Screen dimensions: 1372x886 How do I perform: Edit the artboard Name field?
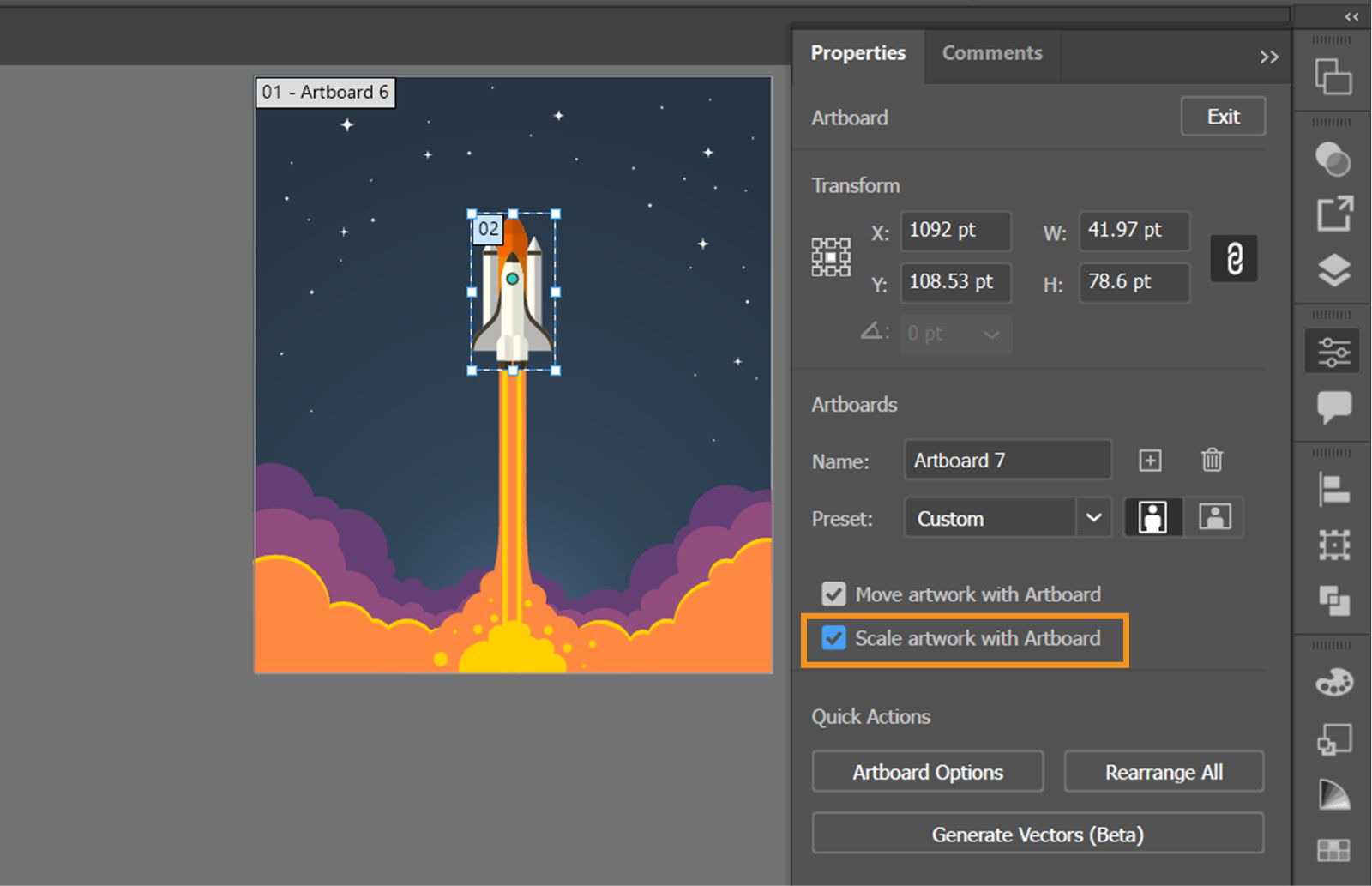1007,460
